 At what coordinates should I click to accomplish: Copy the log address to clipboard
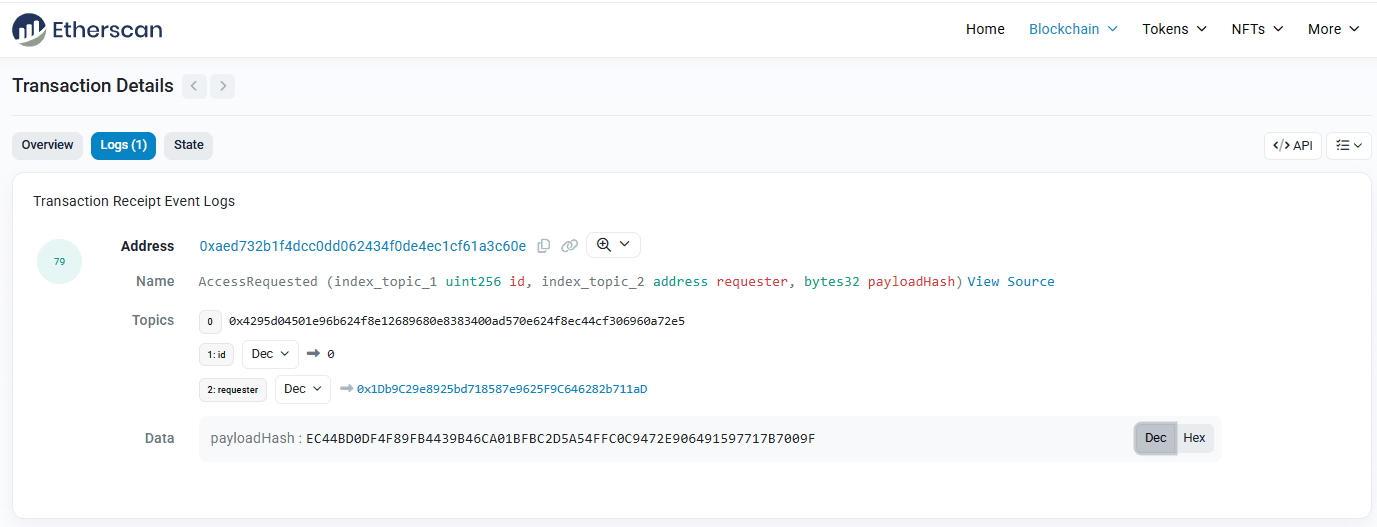tap(544, 246)
